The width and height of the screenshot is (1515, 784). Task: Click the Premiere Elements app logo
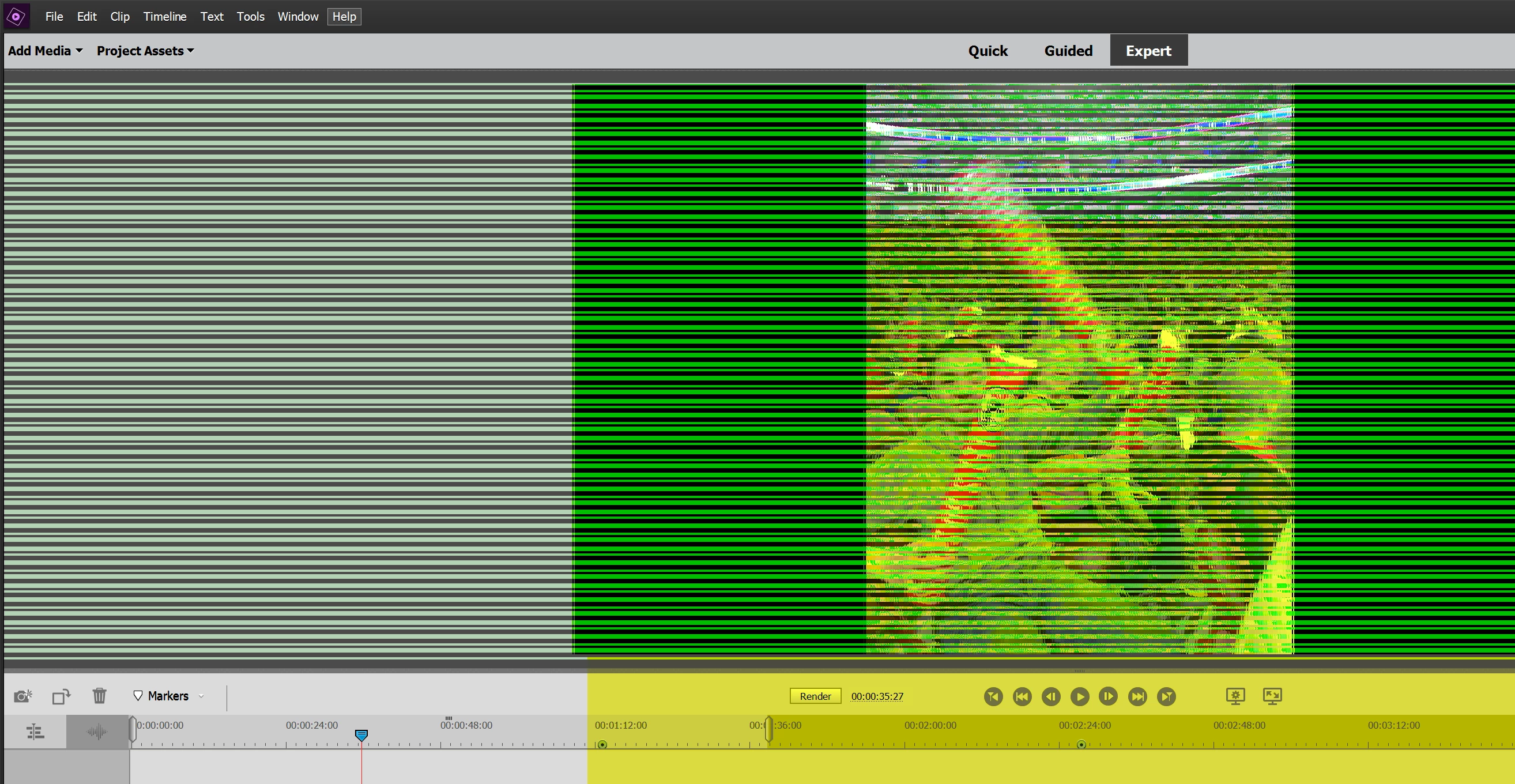(17, 17)
